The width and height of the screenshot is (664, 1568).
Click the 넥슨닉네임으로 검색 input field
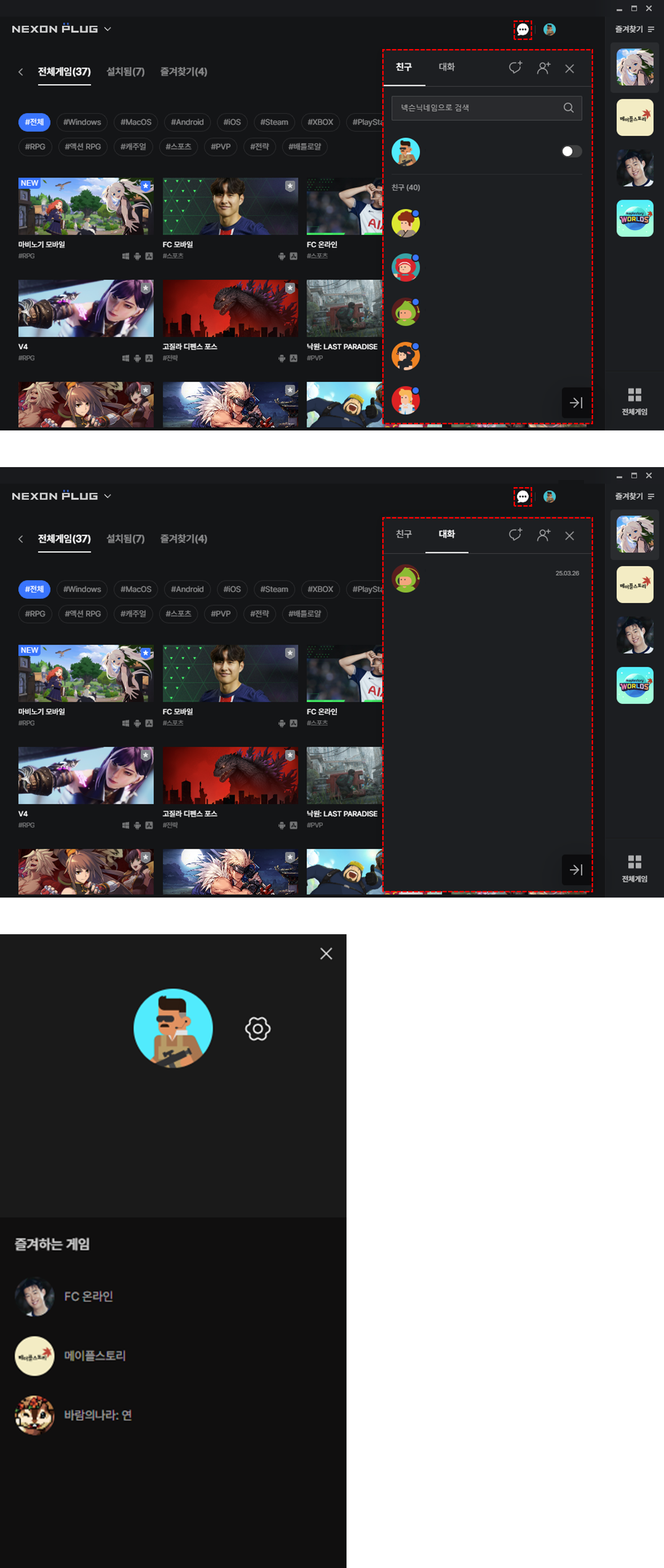478,108
